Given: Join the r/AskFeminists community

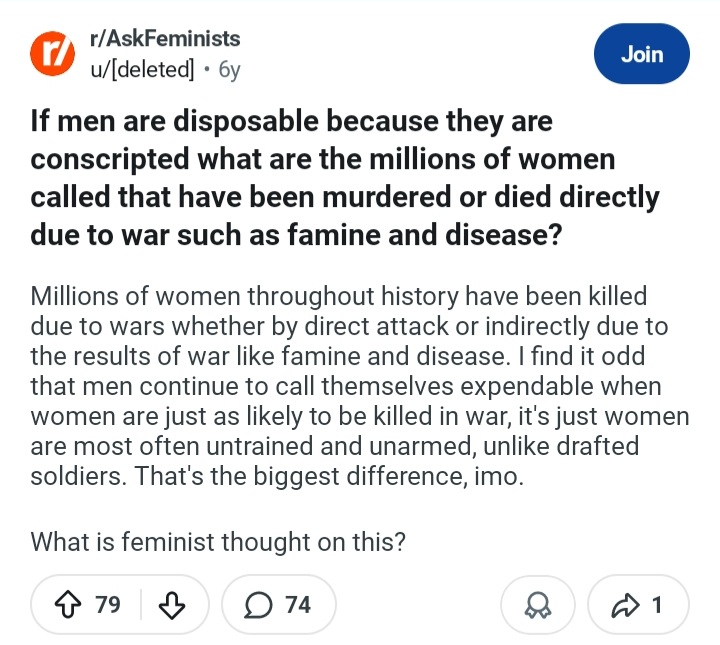Looking at the screenshot, I should tap(642, 54).
